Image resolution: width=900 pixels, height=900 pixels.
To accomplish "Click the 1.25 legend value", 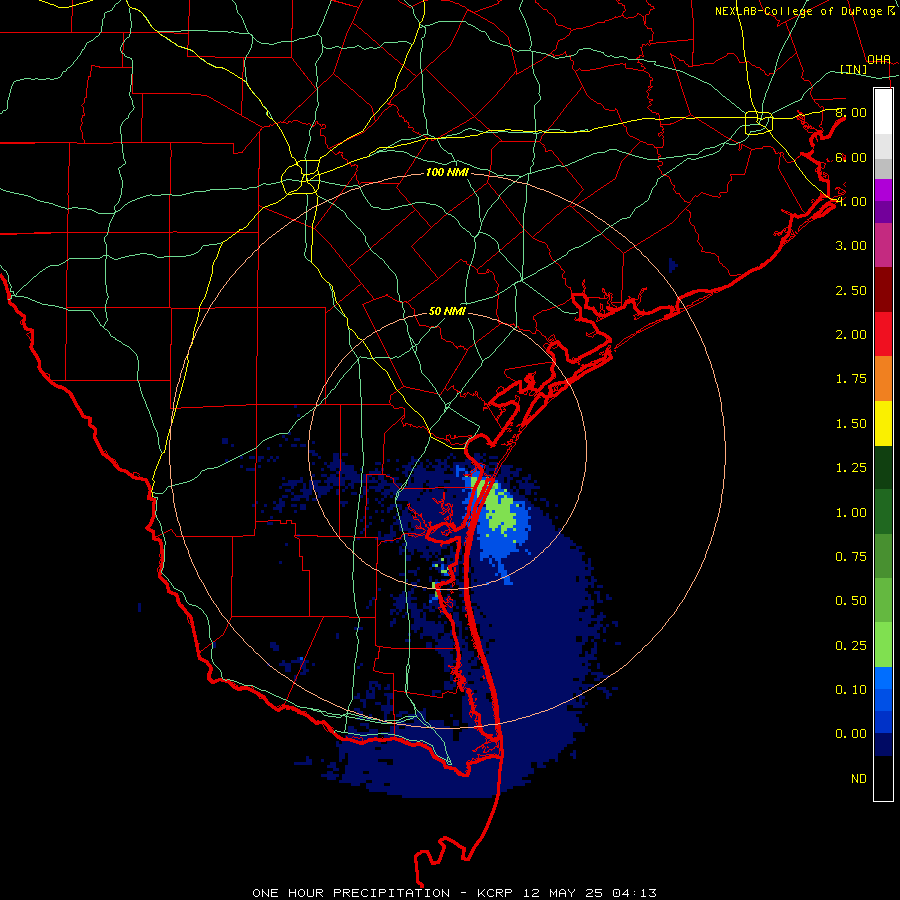I will 851,468.
